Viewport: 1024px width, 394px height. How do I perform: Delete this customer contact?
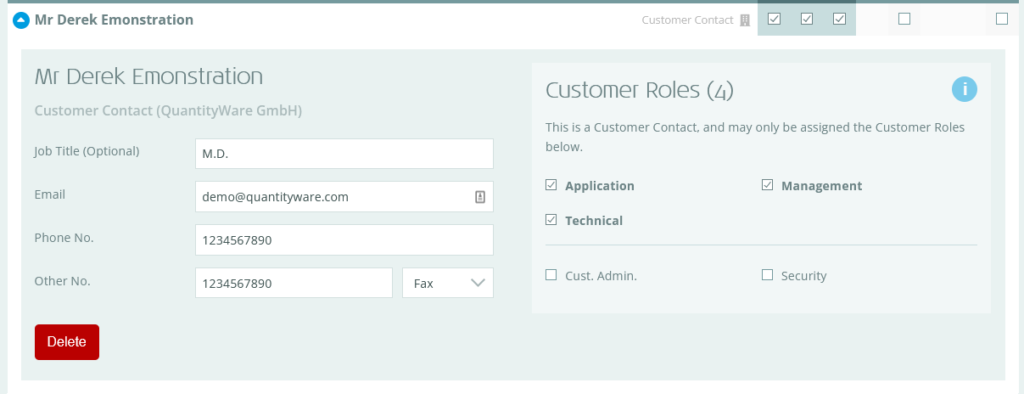[67, 342]
